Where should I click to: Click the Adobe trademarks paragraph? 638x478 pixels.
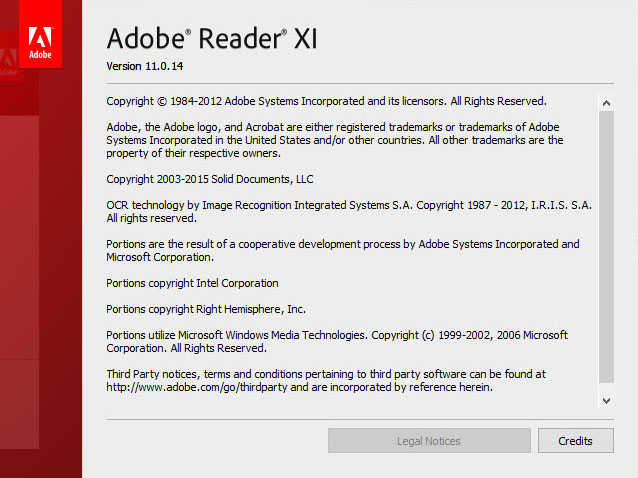(335, 140)
